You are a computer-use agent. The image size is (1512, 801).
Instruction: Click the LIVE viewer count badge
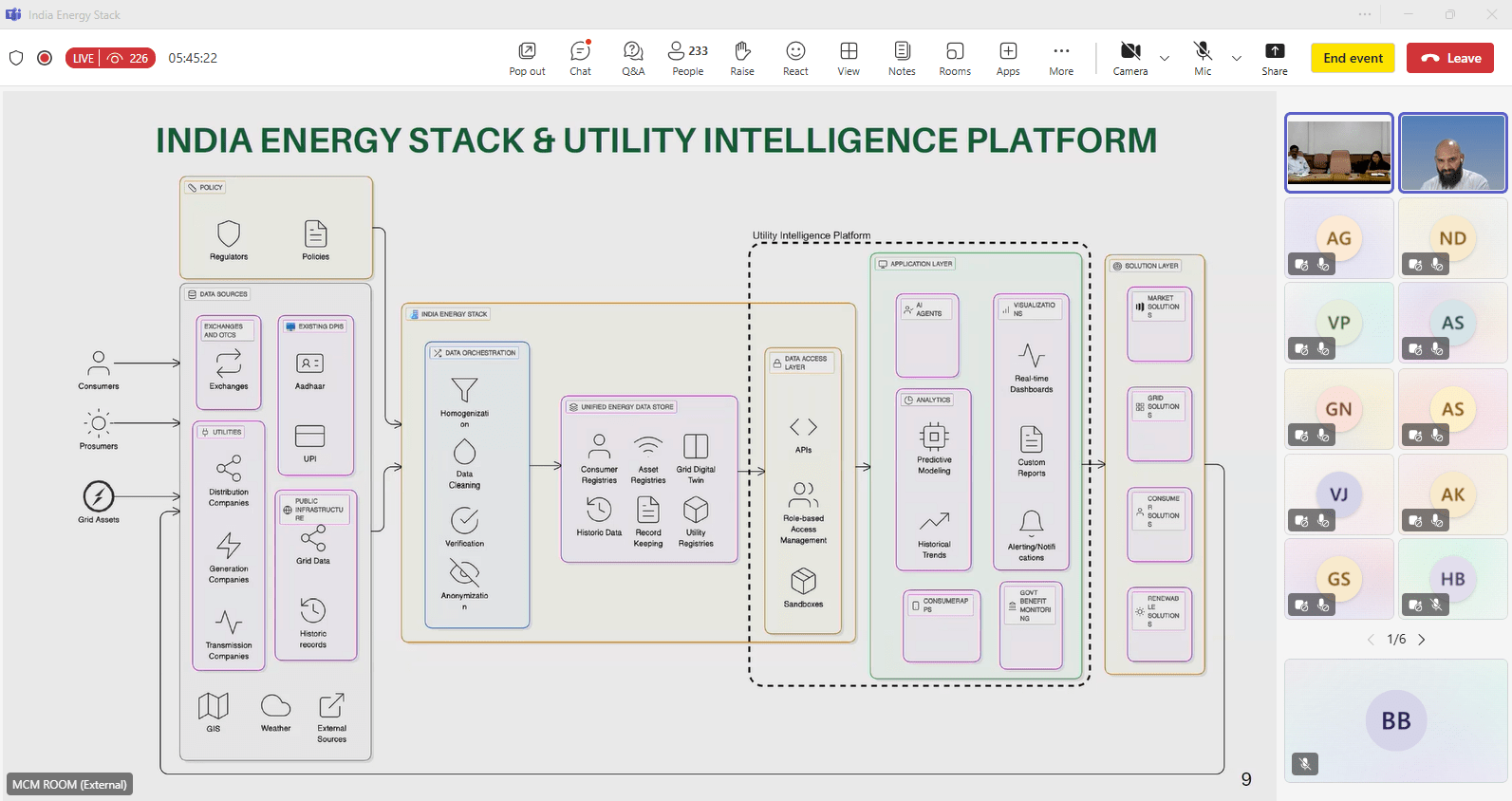110,58
